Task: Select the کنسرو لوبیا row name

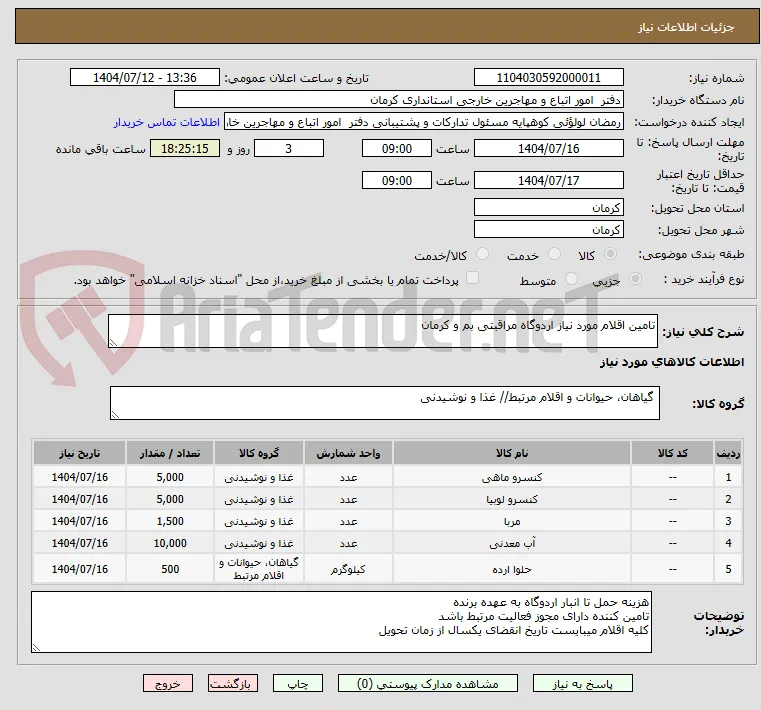Action: click(x=512, y=499)
